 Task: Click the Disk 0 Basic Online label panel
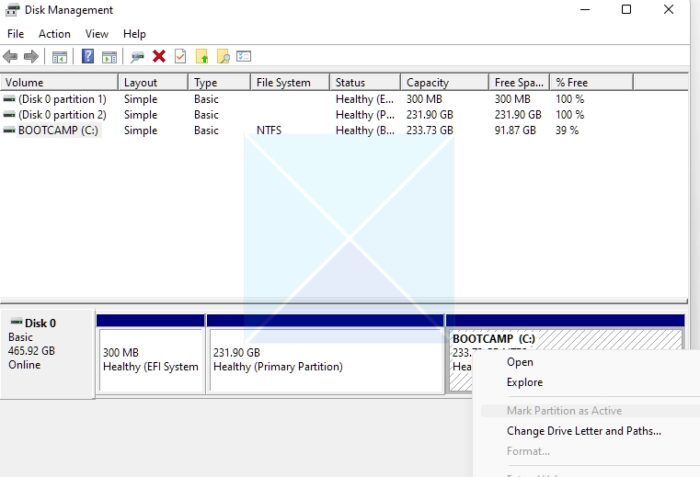coord(48,353)
